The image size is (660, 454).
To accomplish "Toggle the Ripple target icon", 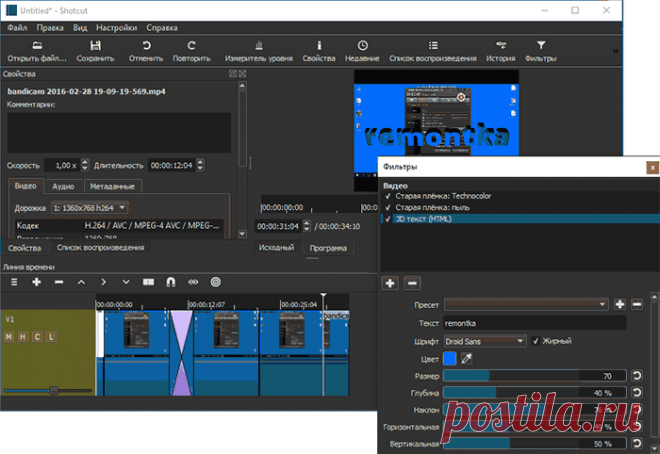I will coord(216,282).
